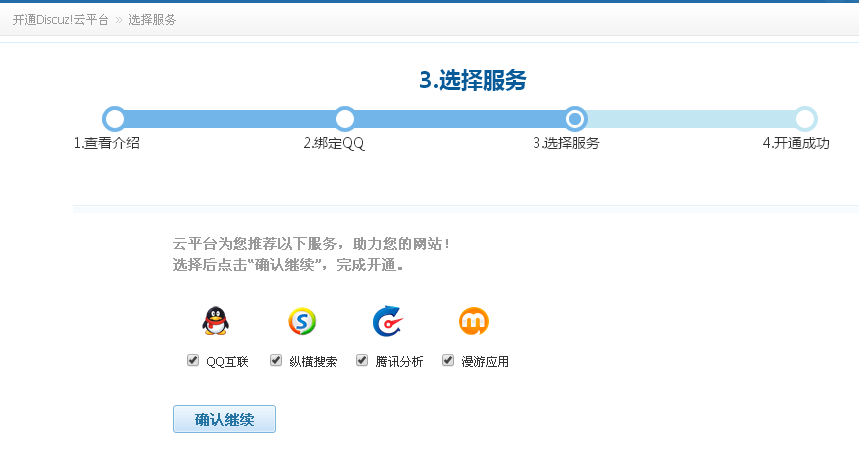Click the 纵横搜索 search service icon

coord(302,321)
